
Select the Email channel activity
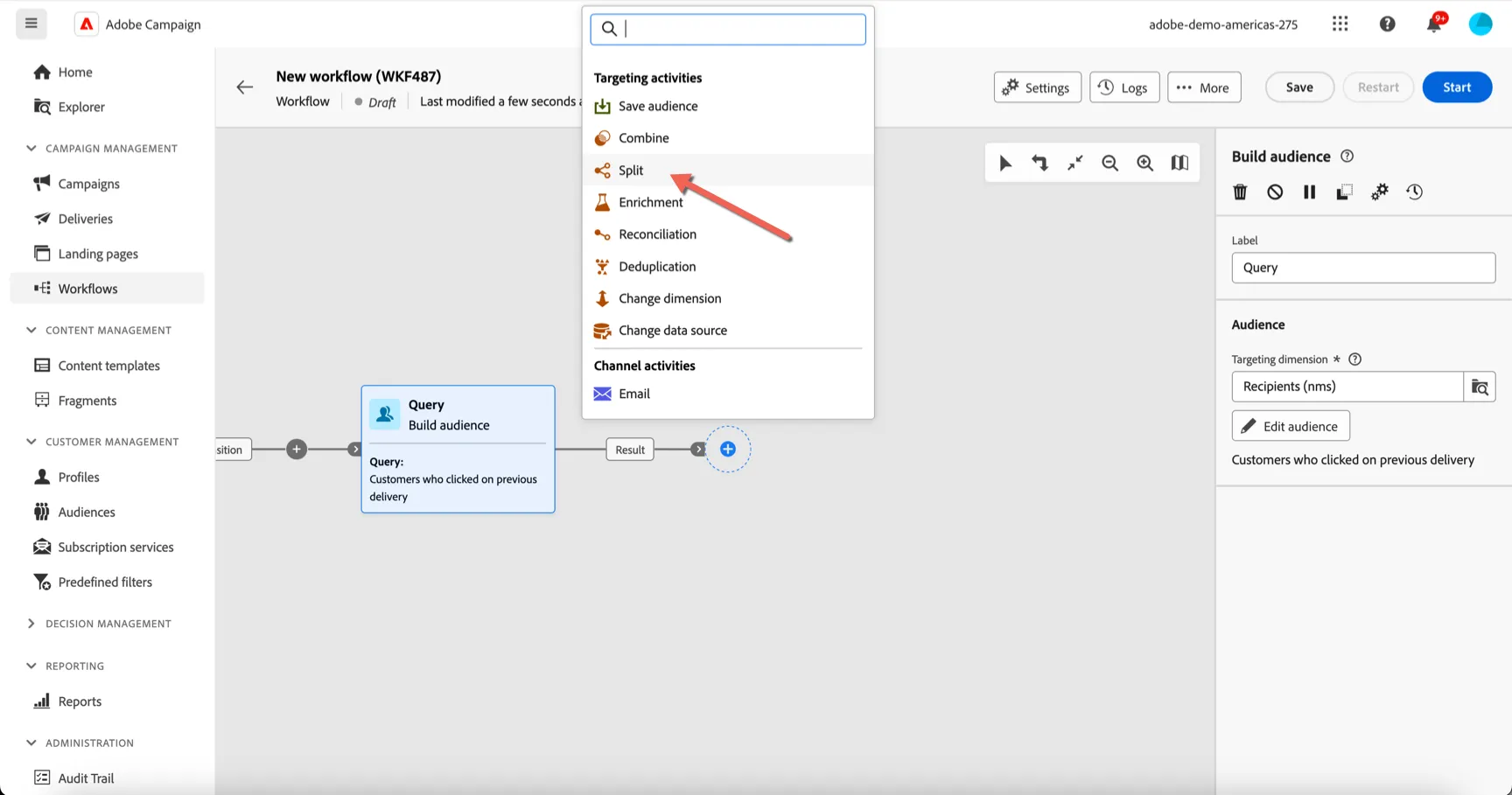(x=728, y=394)
